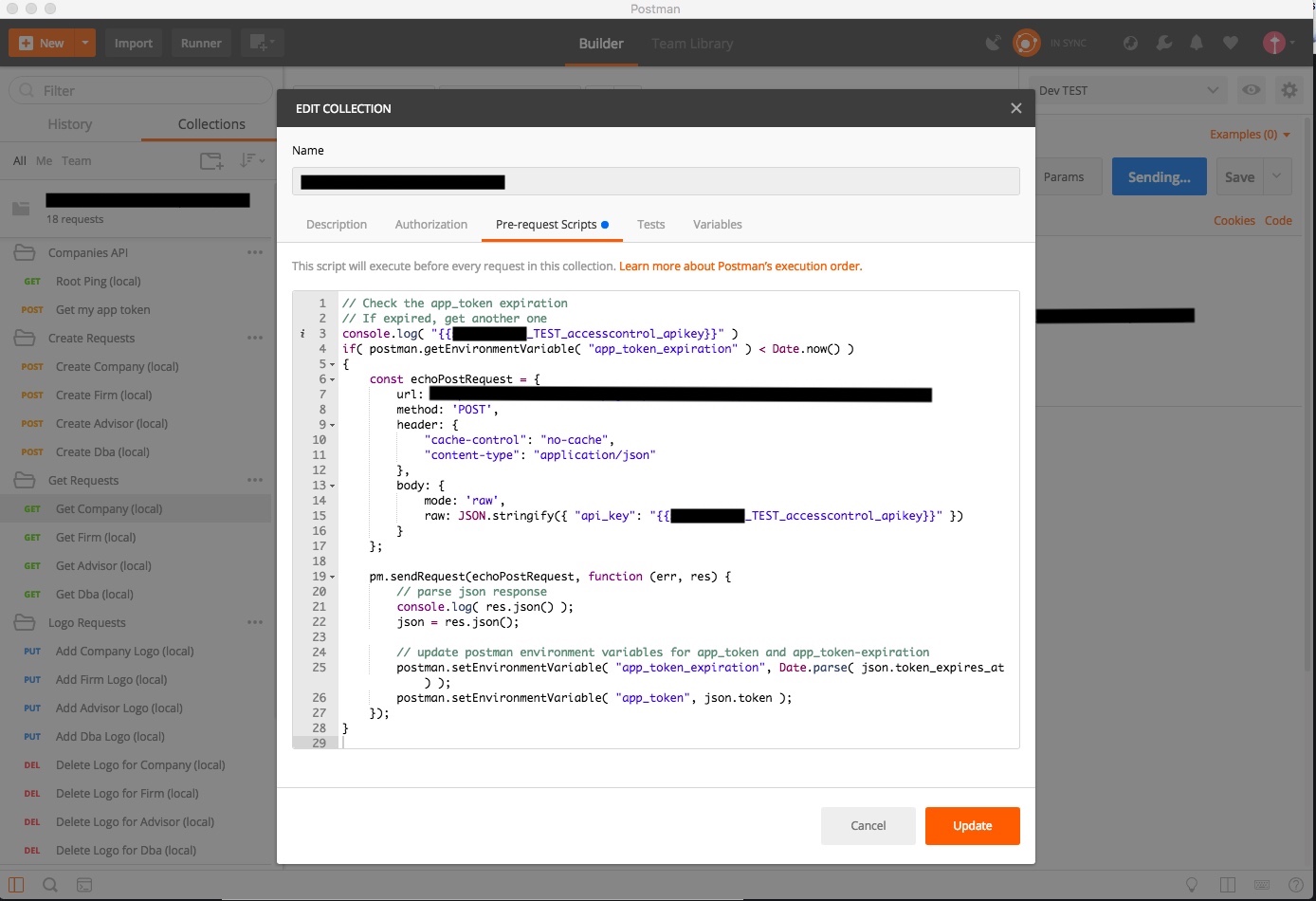This screenshot has width=1316, height=901.
Task: Collapse code fold at line 19
Action: tap(332, 577)
